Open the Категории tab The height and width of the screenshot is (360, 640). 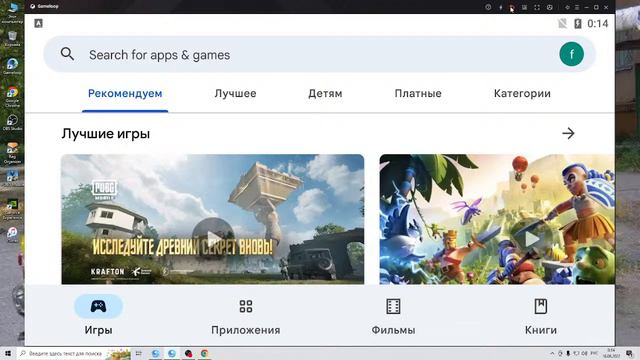(522, 93)
